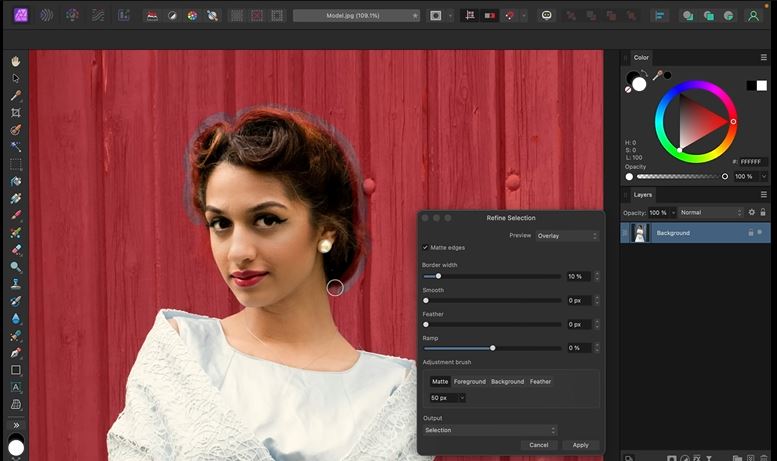Select the Selection Brush tool
The image size is (777, 461).
click(x=16, y=130)
